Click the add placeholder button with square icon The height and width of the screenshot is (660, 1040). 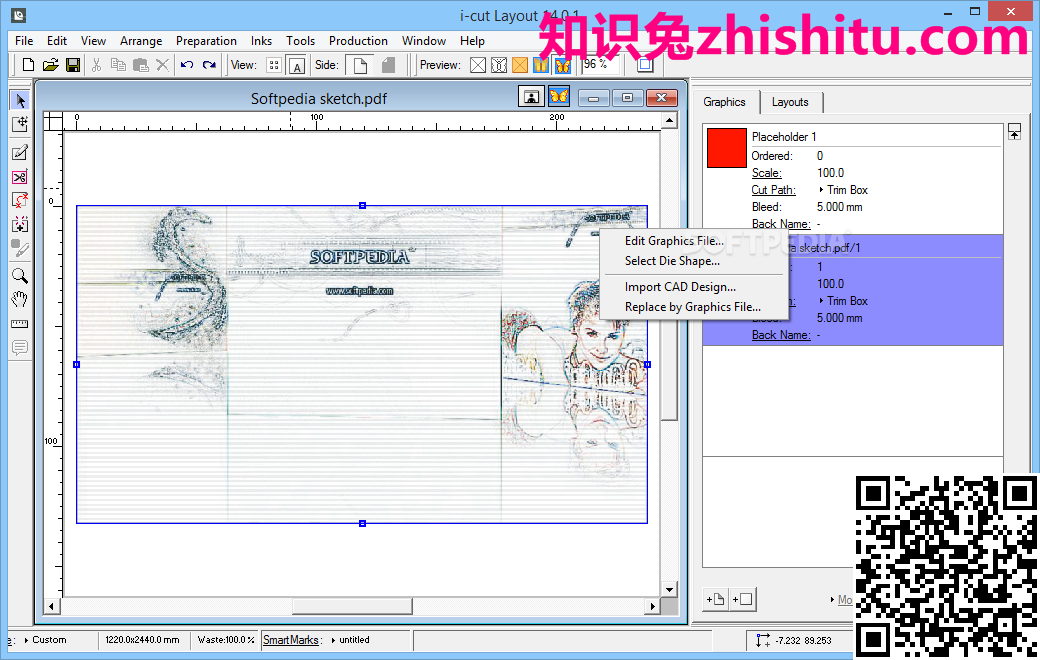(x=743, y=599)
